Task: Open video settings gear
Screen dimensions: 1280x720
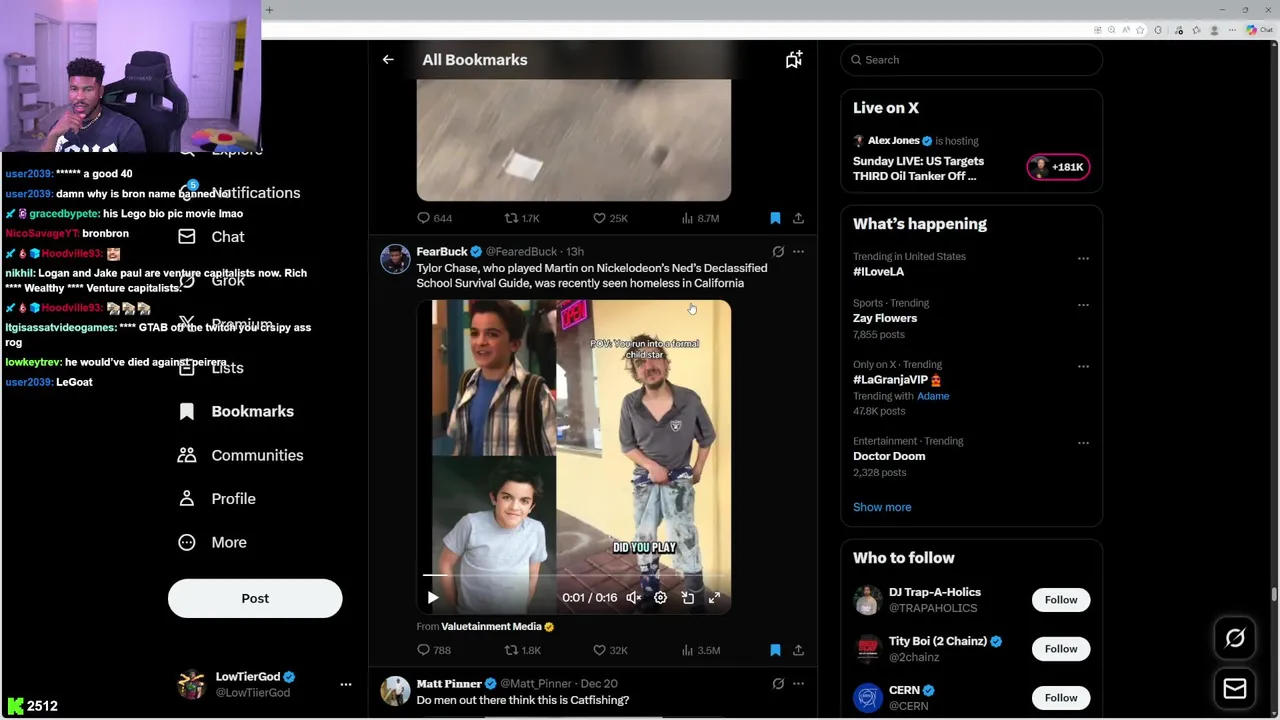Action: click(x=660, y=598)
